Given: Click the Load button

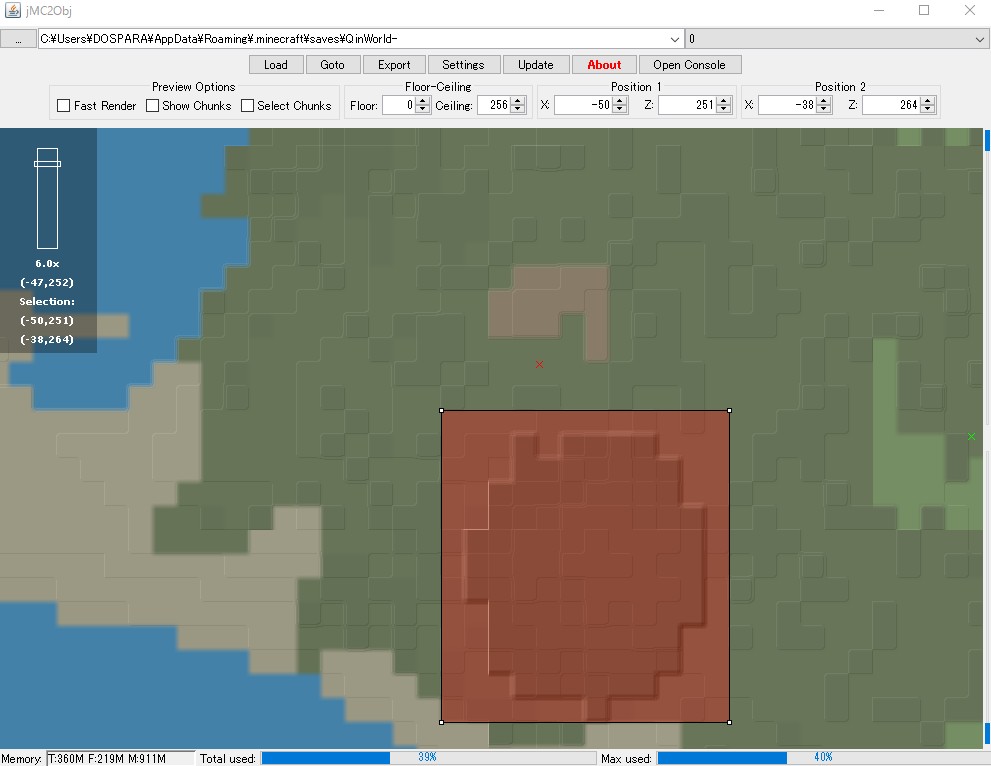Looking at the screenshot, I should (276, 64).
